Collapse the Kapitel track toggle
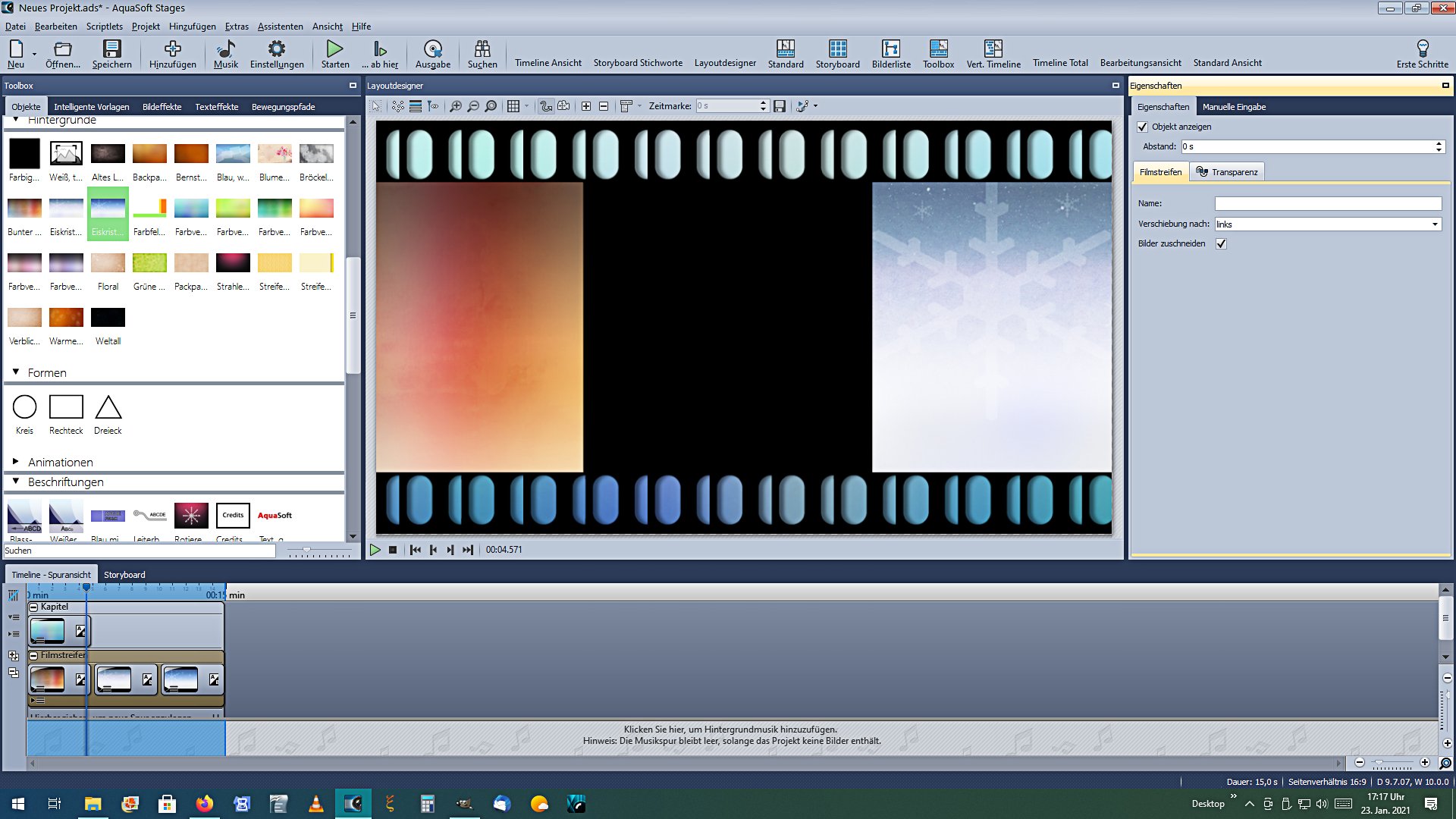Screen dimensions: 1456x819 pos(33,607)
